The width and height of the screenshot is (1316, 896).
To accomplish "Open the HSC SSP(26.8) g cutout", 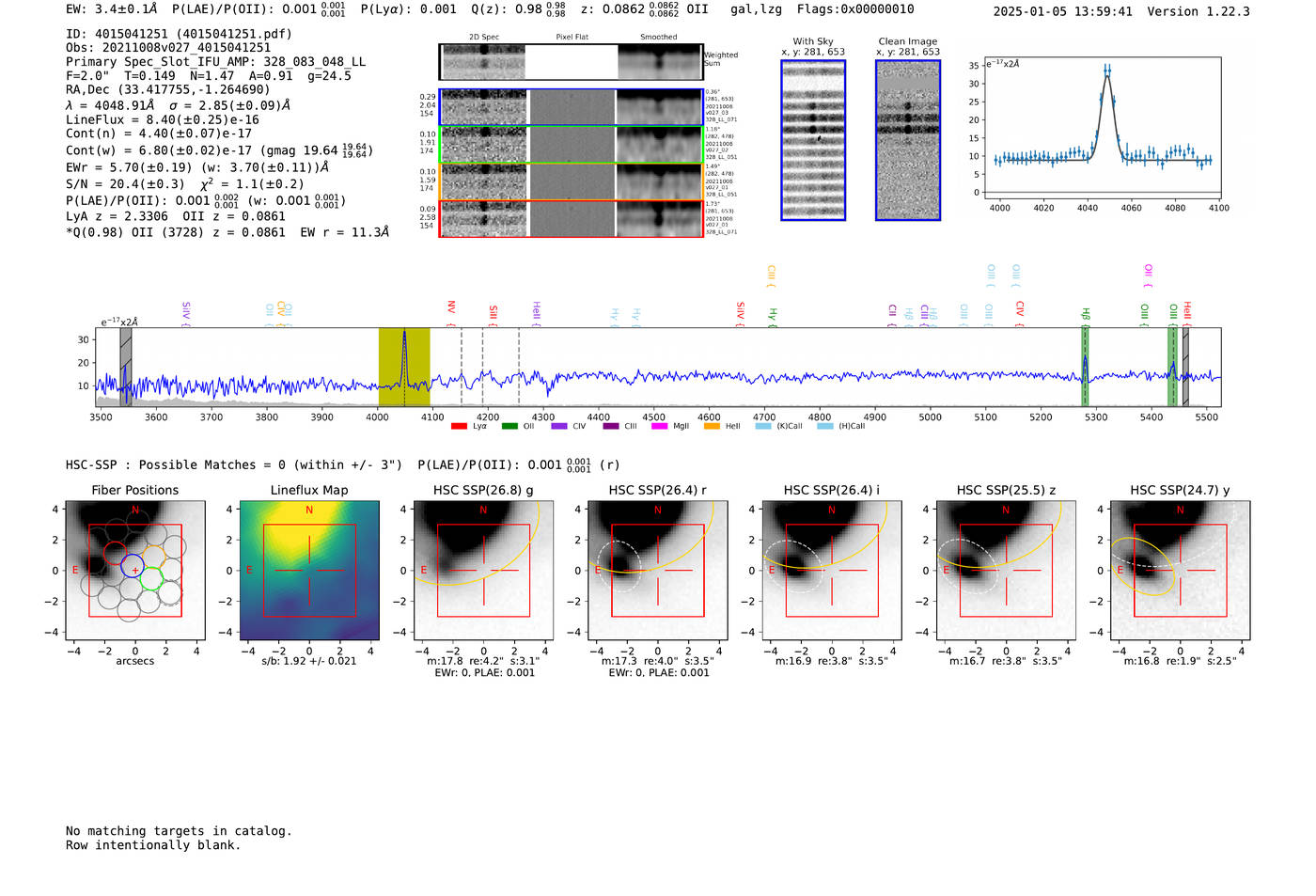I will (x=484, y=571).
